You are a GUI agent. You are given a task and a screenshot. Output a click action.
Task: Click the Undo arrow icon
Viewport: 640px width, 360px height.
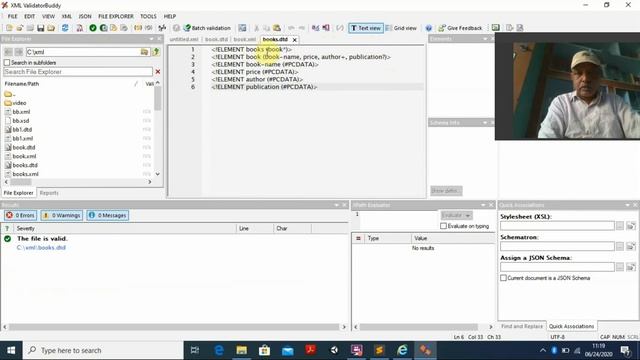point(291,28)
